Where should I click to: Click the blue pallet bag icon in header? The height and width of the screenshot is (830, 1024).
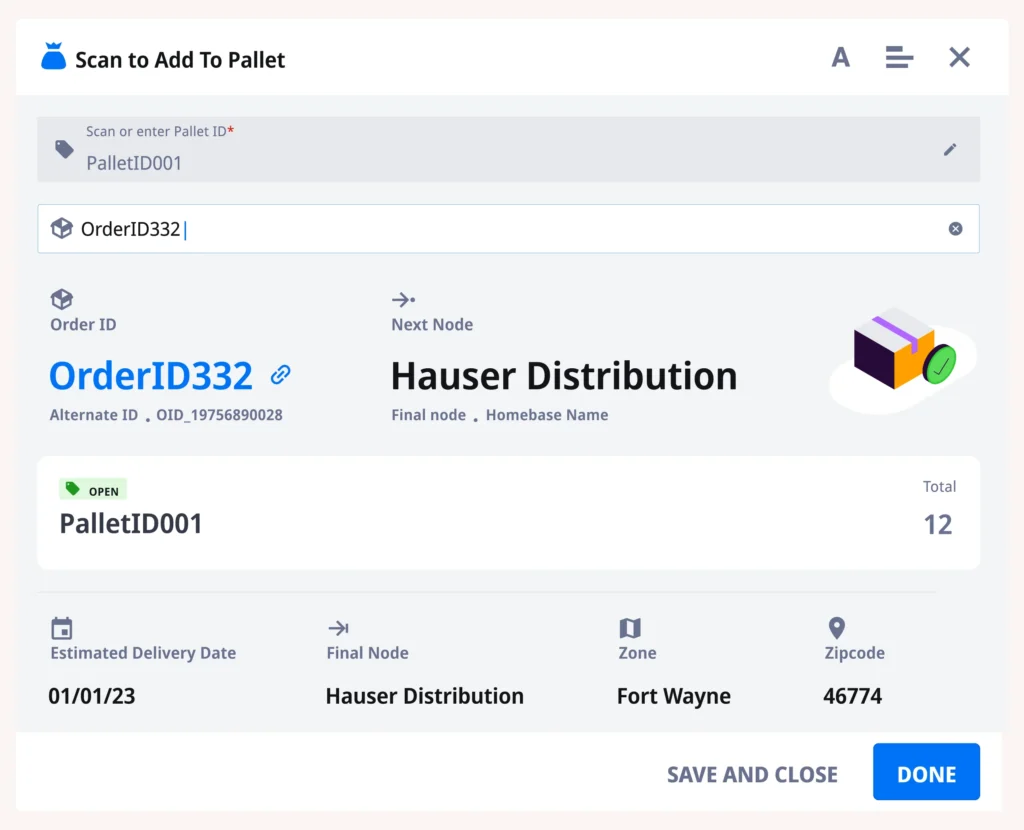point(53,58)
